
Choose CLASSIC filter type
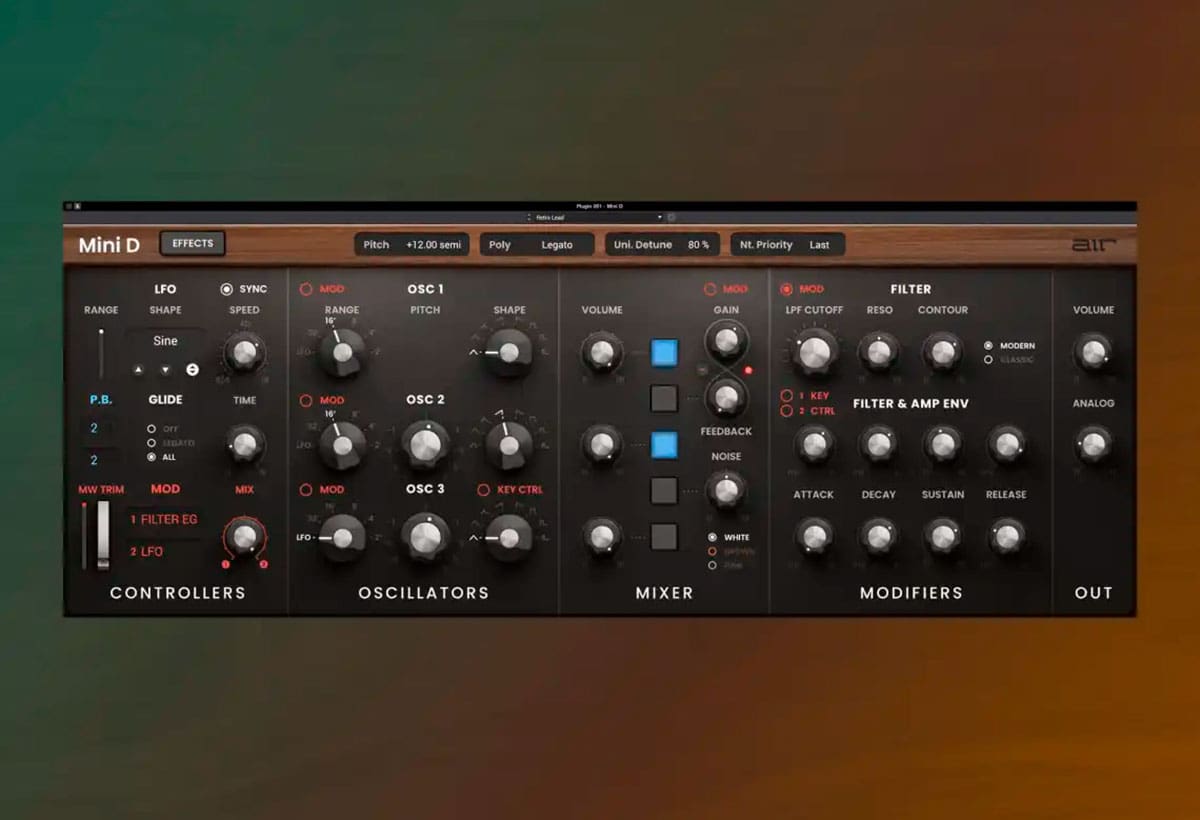point(988,359)
